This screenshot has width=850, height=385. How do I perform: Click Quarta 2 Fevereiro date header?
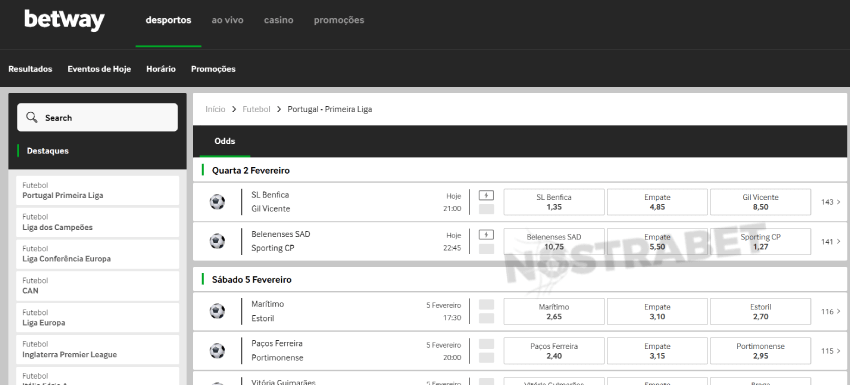(251, 170)
